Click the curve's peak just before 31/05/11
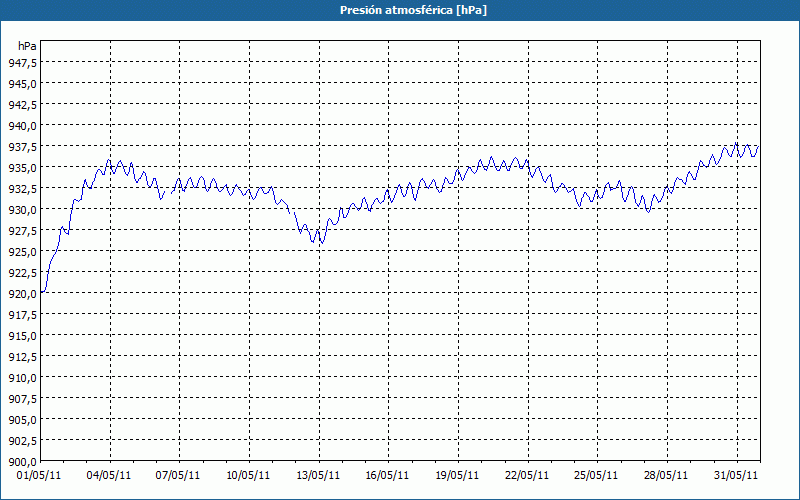The height and width of the screenshot is (500, 800). 735,143
